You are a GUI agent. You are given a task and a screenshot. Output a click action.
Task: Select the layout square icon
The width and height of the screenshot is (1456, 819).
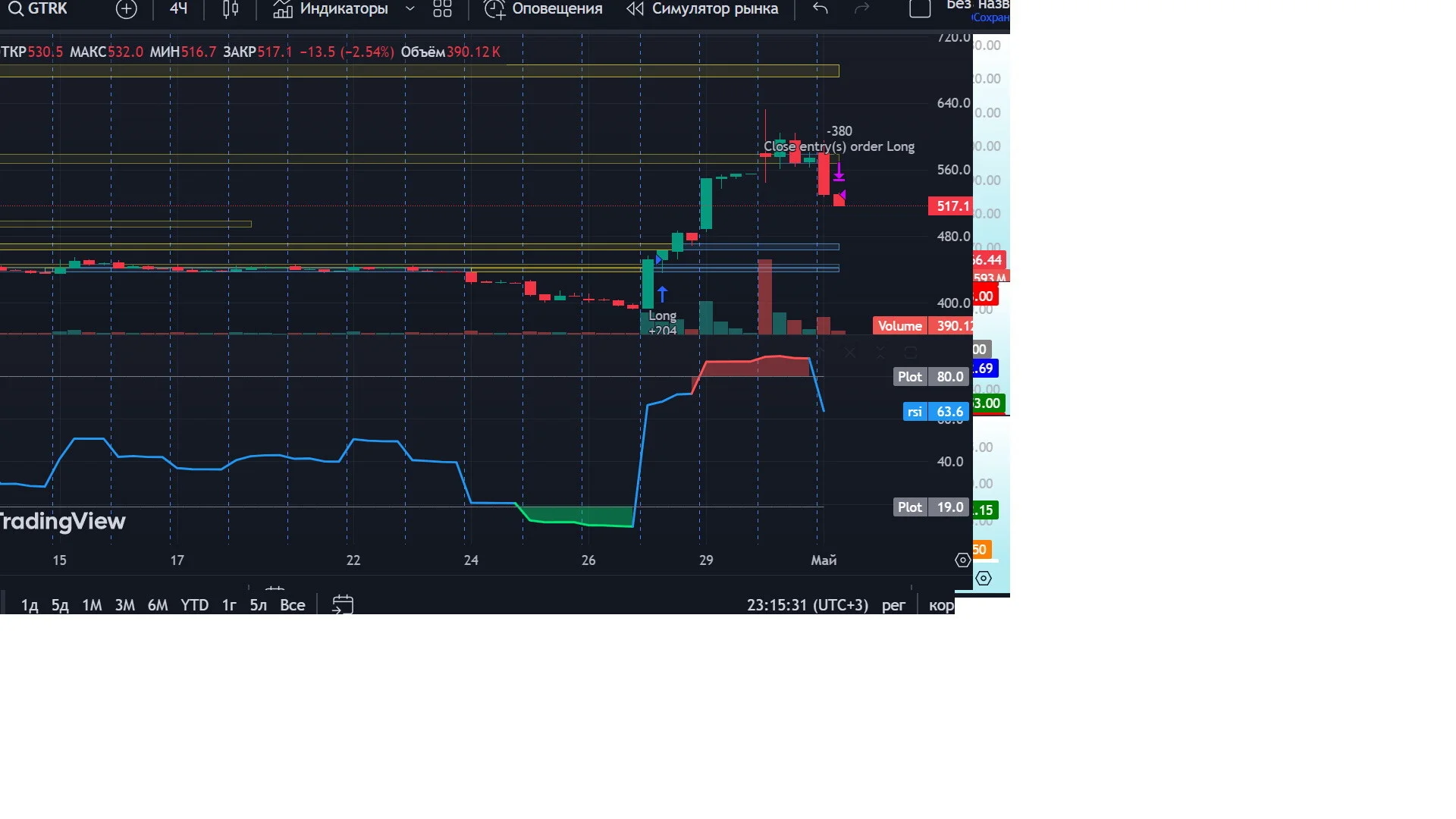(x=920, y=9)
